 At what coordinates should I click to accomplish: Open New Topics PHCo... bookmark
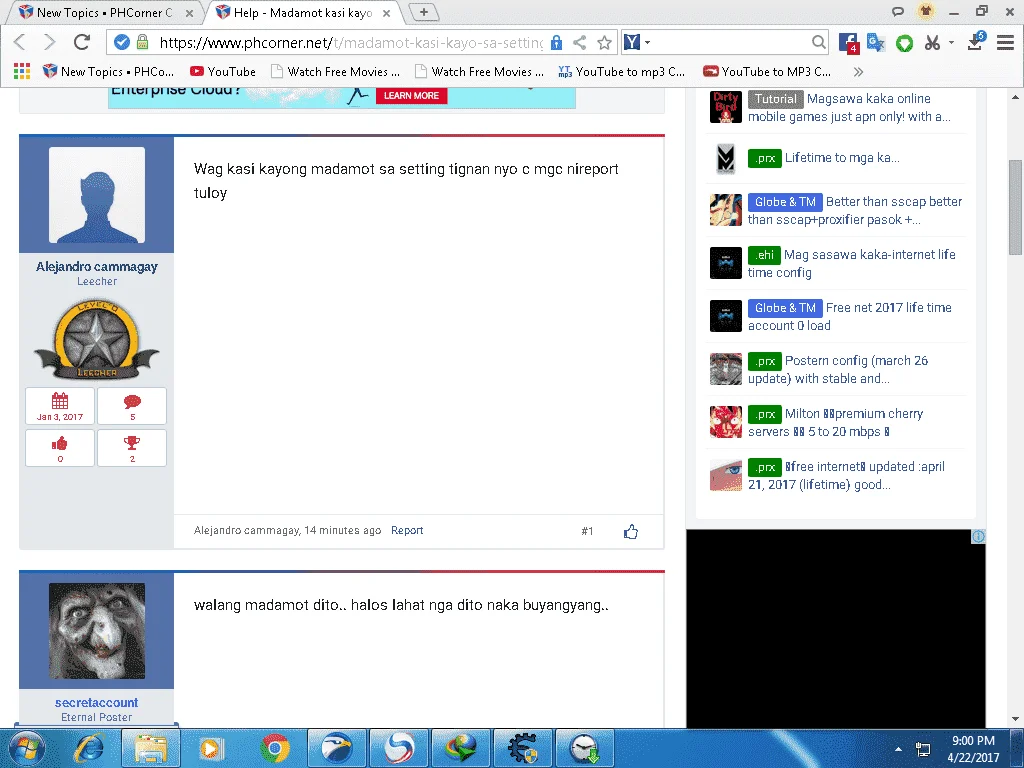108,71
